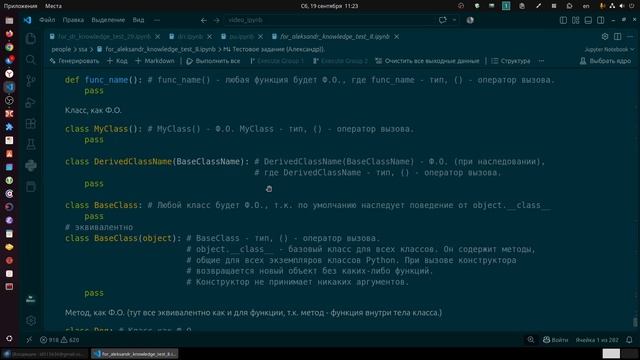Image resolution: width=640 pixels, height=360 pixels.
Task: Open the Testing flask view
Action: [31, 144]
